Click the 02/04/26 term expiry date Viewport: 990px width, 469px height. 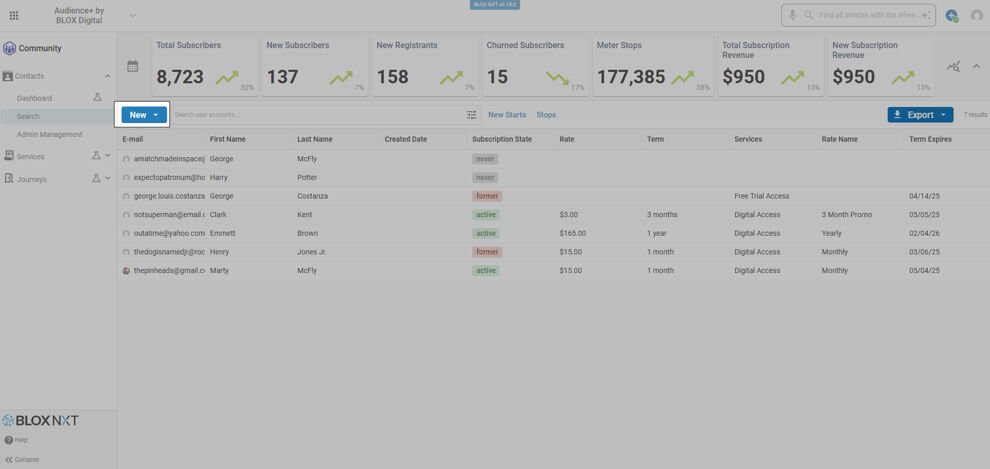[x=924, y=234]
